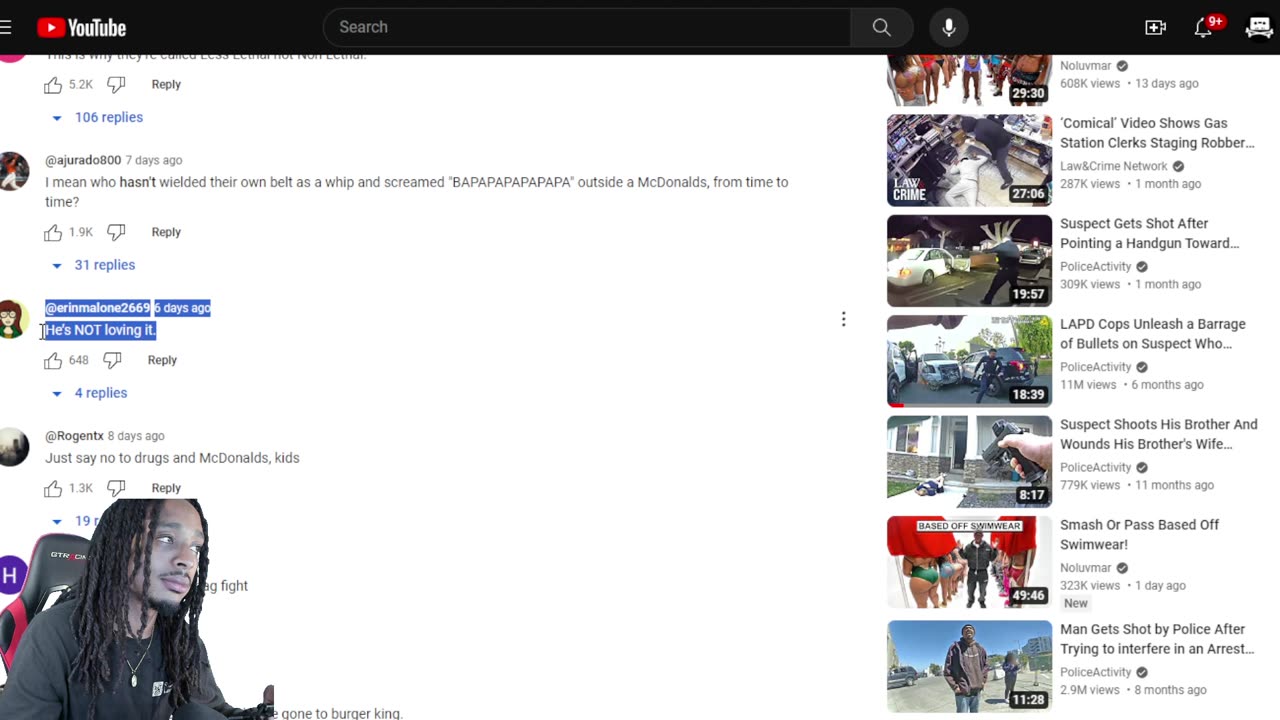Click the "New" badge under Smash Or Pass video
The width and height of the screenshot is (1280, 720).
click(1076, 603)
